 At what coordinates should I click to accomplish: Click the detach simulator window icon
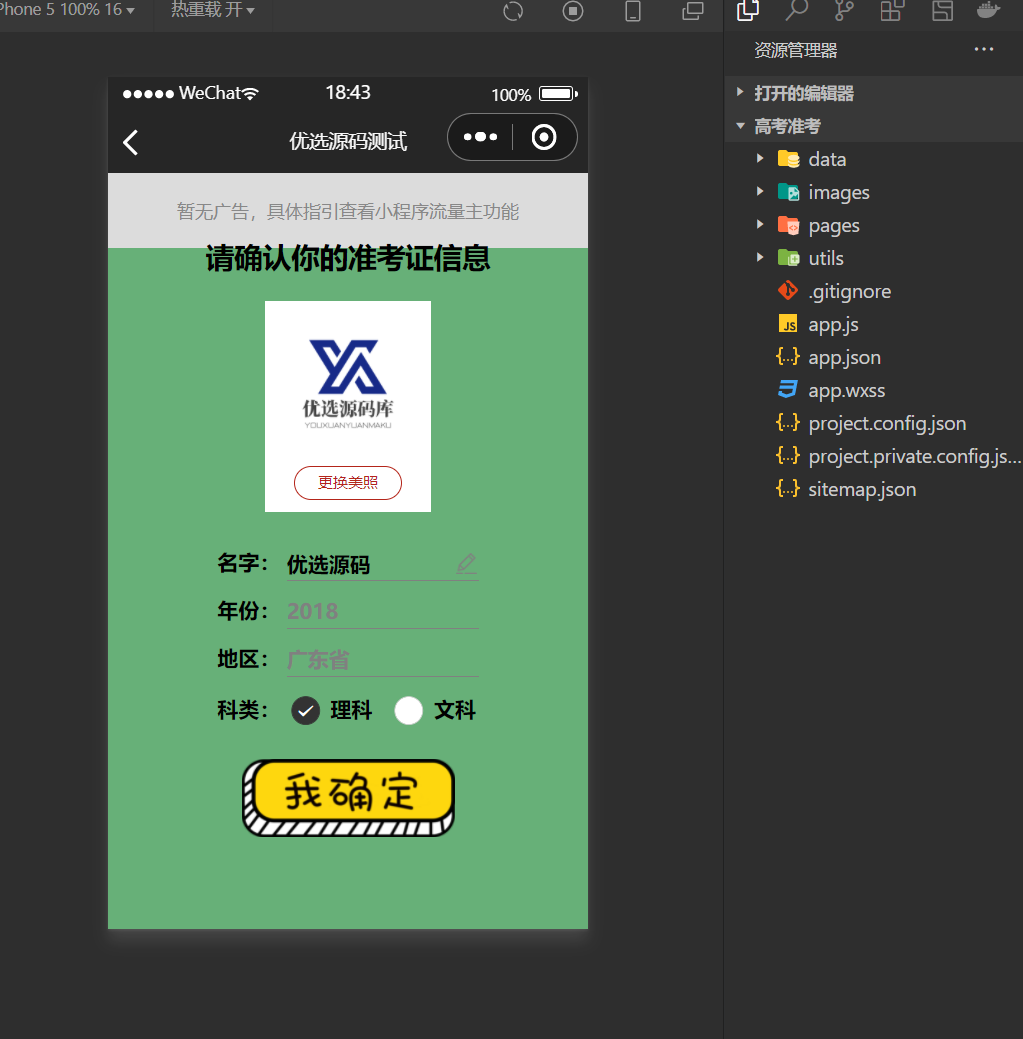[x=693, y=11]
